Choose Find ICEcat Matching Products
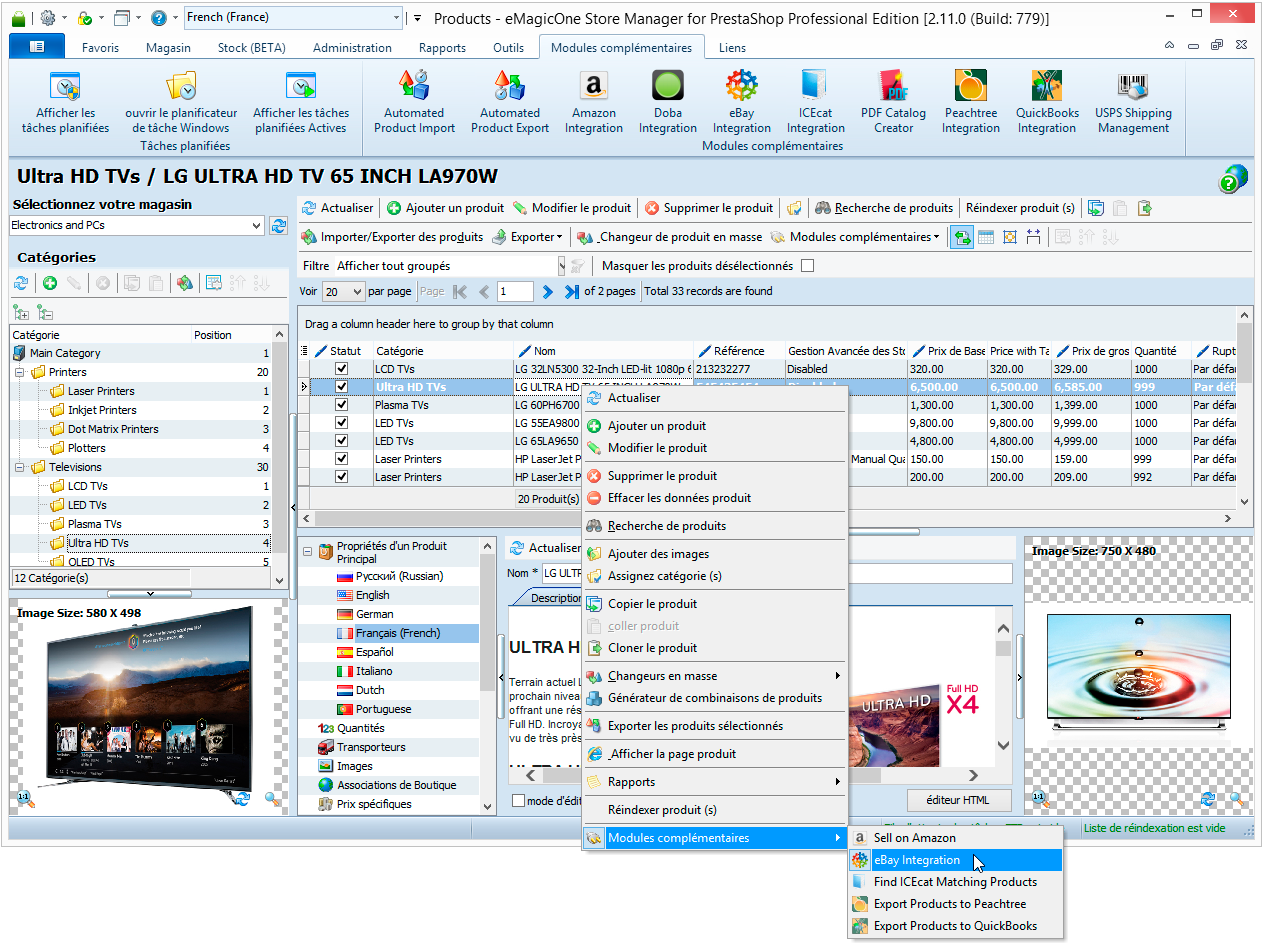The image size is (1263, 945). coord(956,882)
